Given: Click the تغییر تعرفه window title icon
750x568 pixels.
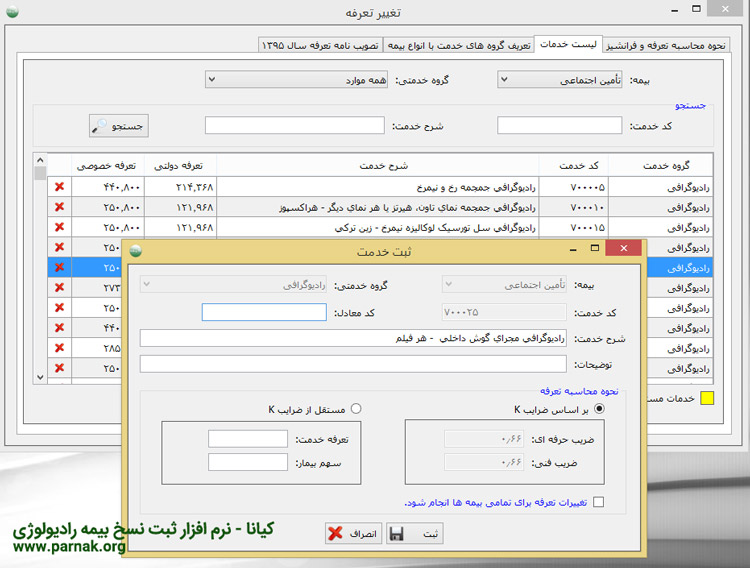Looking at the screenshot, I should (x=12, y=12).
